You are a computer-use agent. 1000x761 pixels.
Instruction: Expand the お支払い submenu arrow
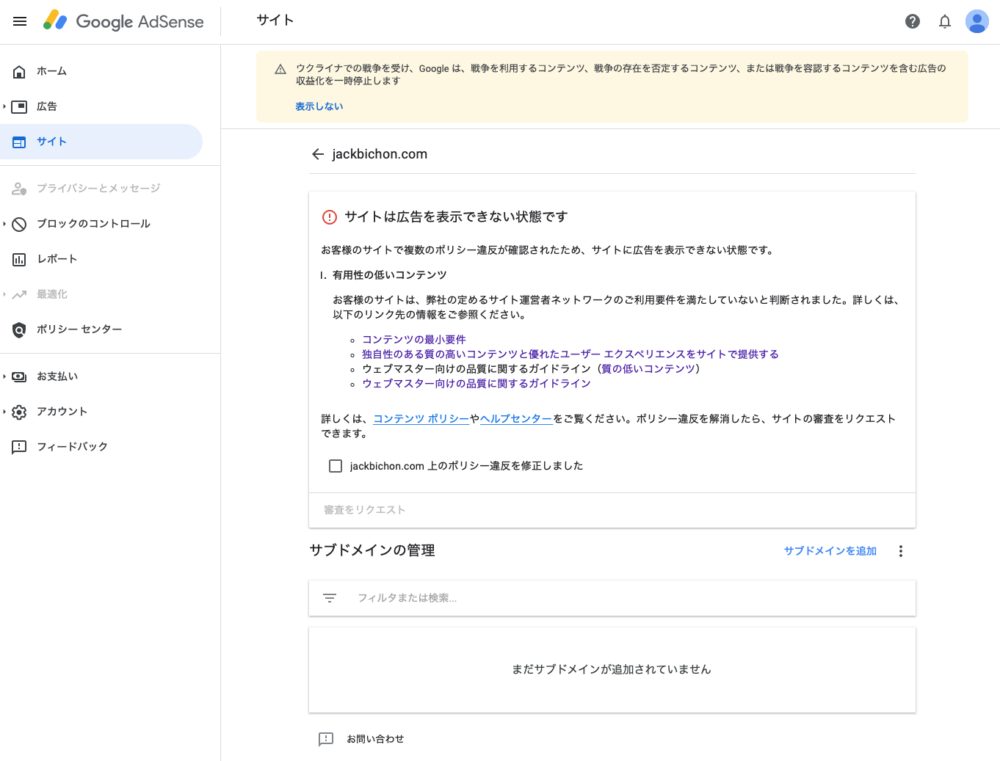coord(4,376)
